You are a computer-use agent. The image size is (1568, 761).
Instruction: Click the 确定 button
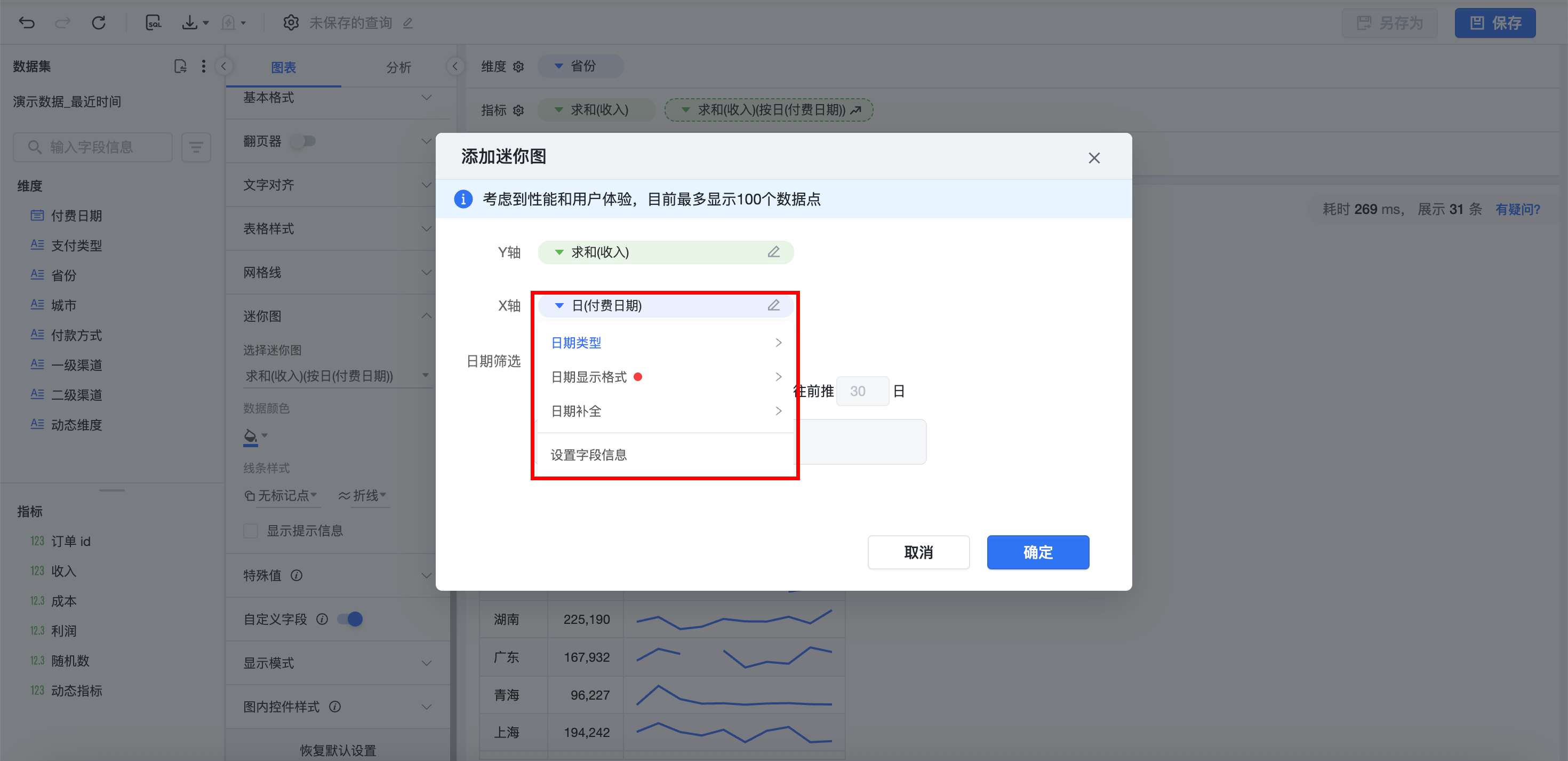click(1037, 552)
